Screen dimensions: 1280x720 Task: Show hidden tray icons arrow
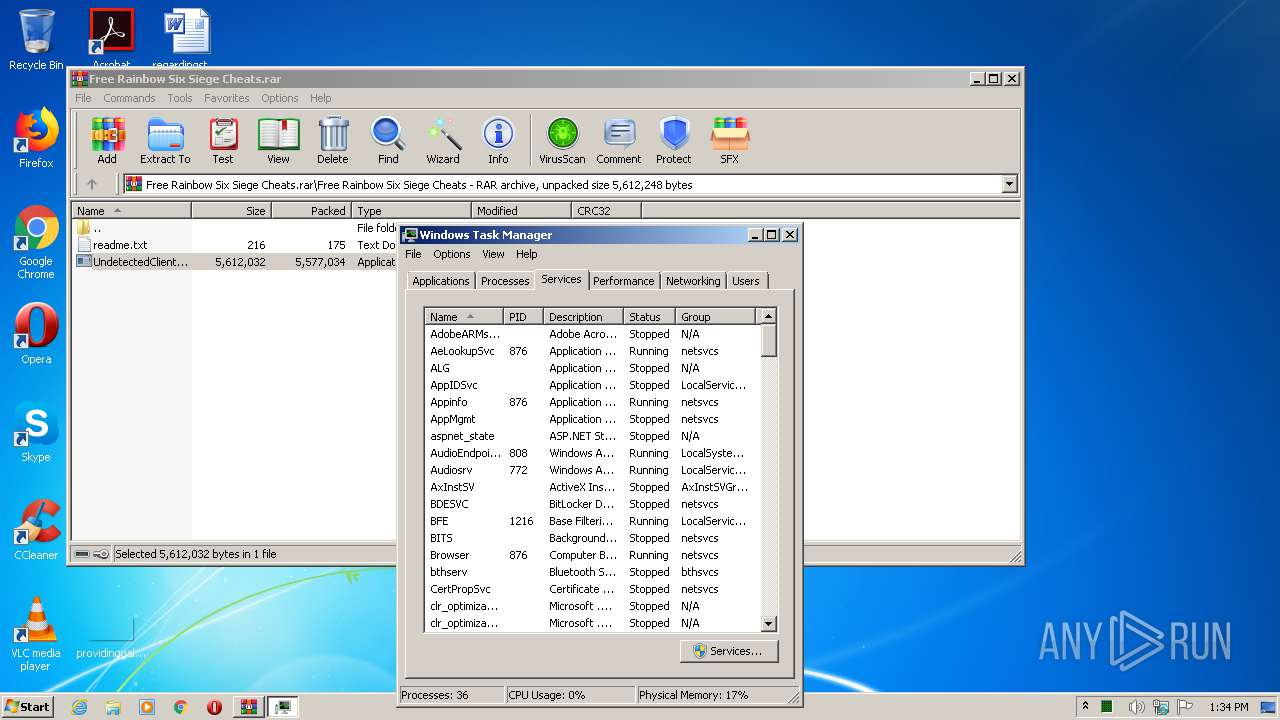click(1085, 707)
